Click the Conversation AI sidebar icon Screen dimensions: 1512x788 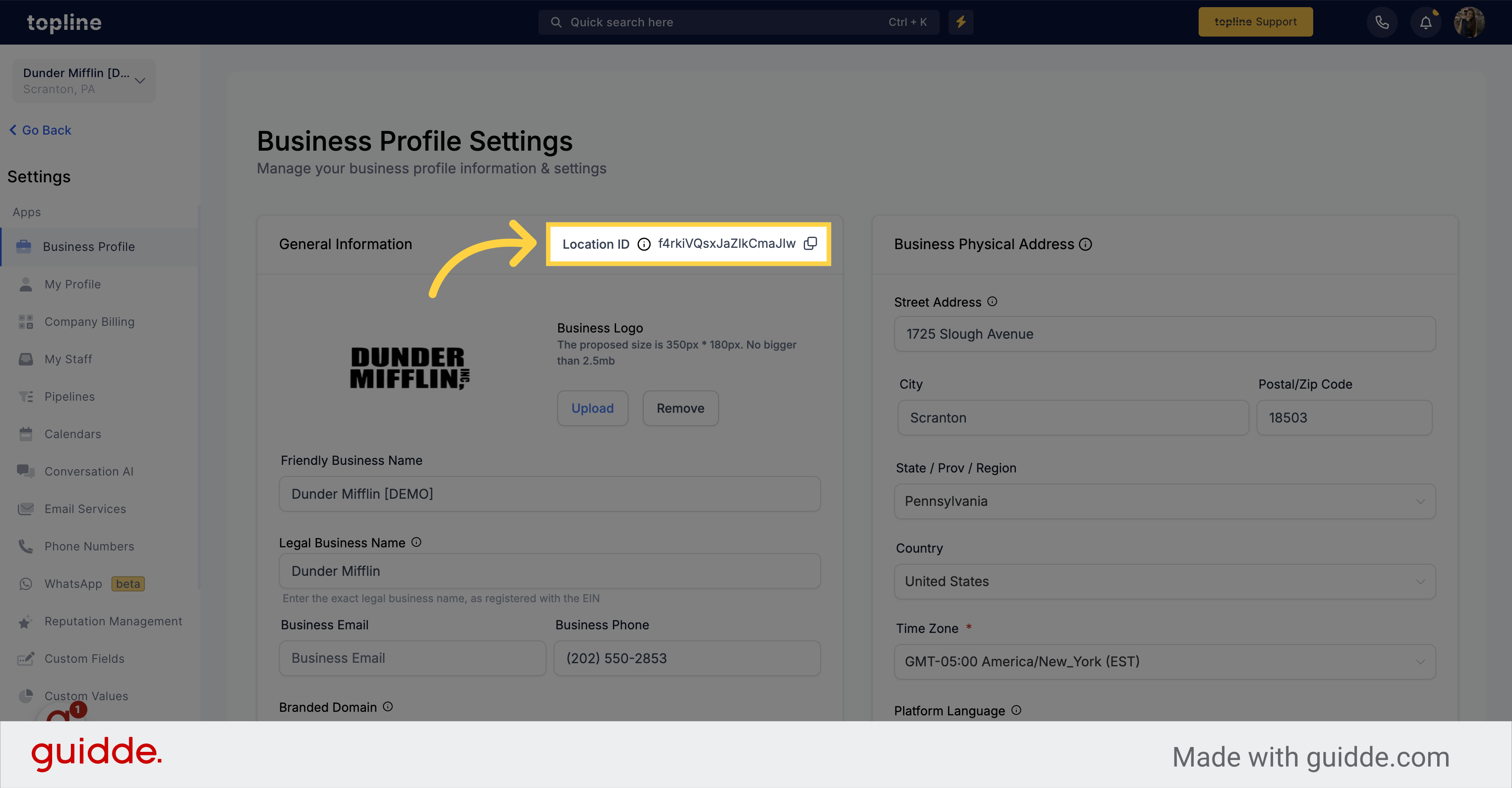click(24, 470)
